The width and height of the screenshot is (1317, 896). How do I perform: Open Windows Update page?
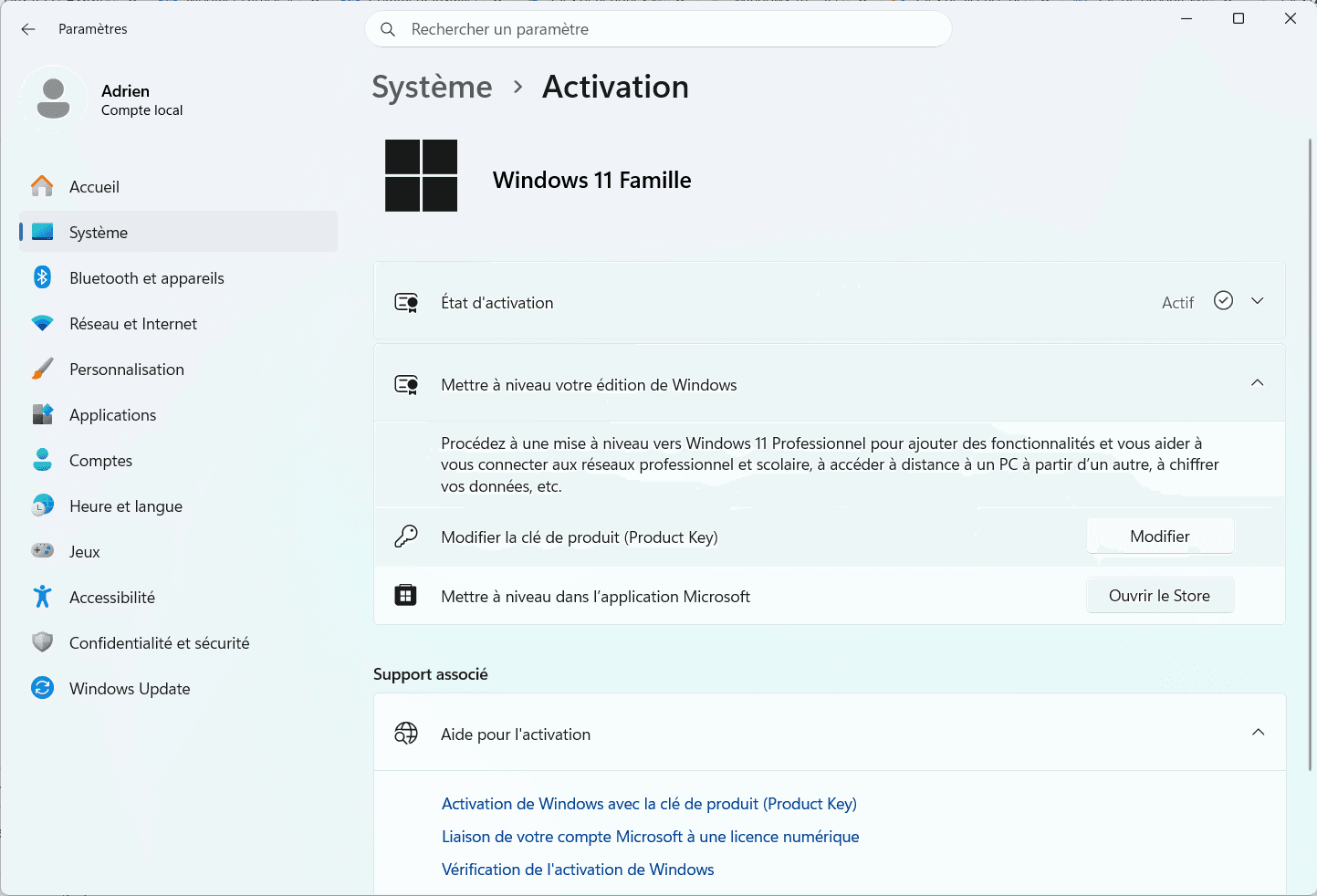click(178, 688)
